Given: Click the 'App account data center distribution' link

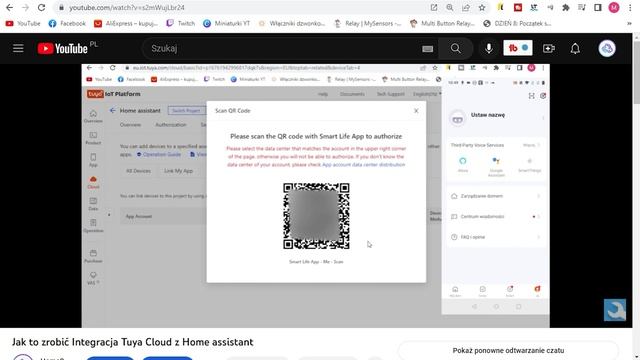Looking at the screenshot, I should [x=363, y=164].
